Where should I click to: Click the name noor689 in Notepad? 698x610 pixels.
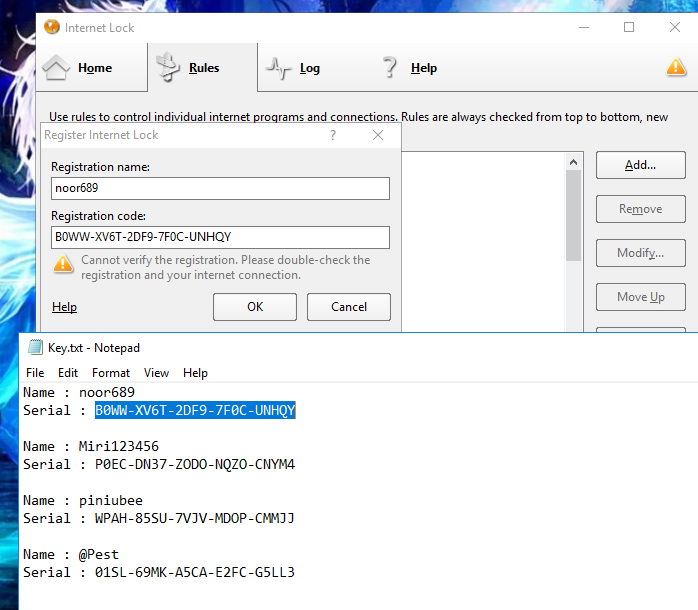click(107, 392)
